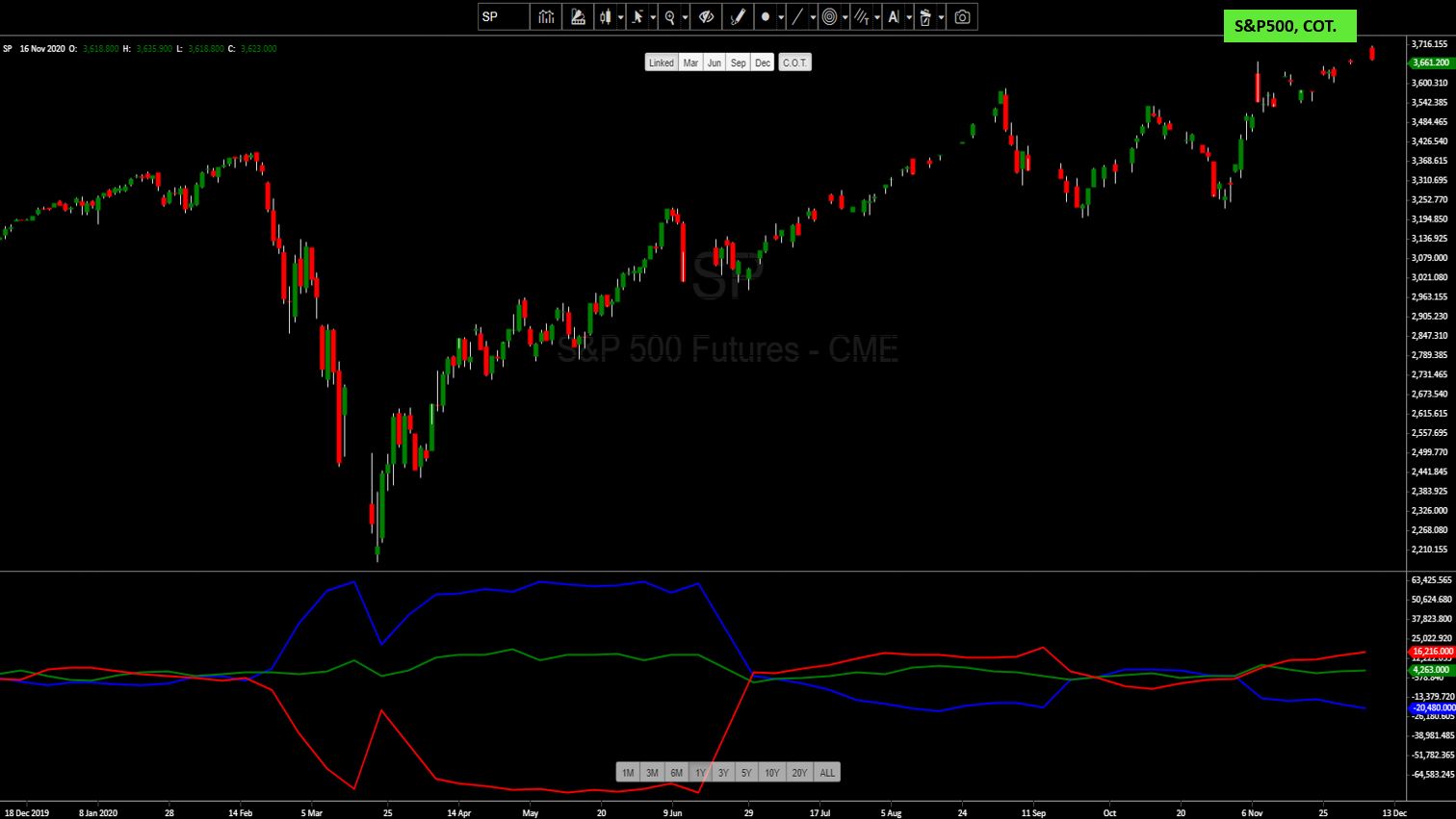Click the delete drawings trash icon

pyautogui.click(x=924, y=16)
